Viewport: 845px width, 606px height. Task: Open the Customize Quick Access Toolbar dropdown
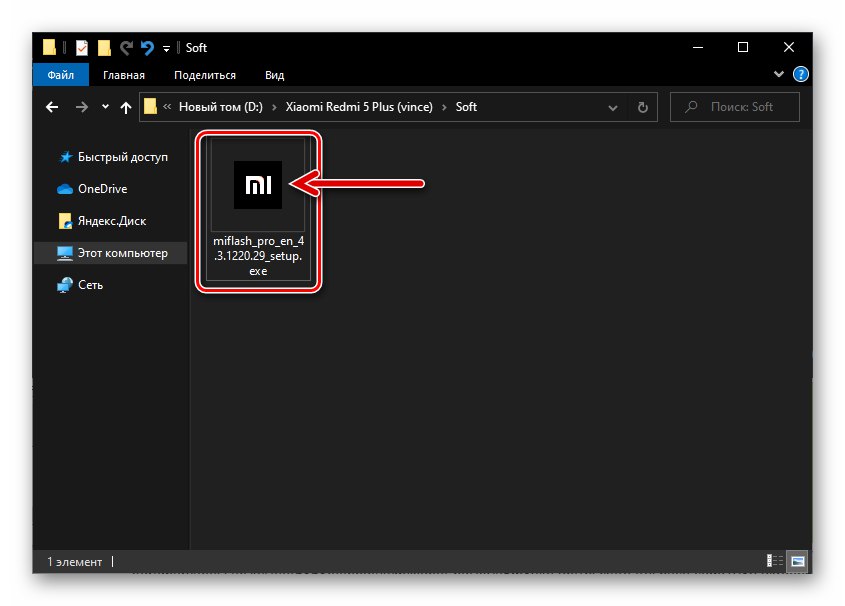pyautogui.click(x=167, y=48)
